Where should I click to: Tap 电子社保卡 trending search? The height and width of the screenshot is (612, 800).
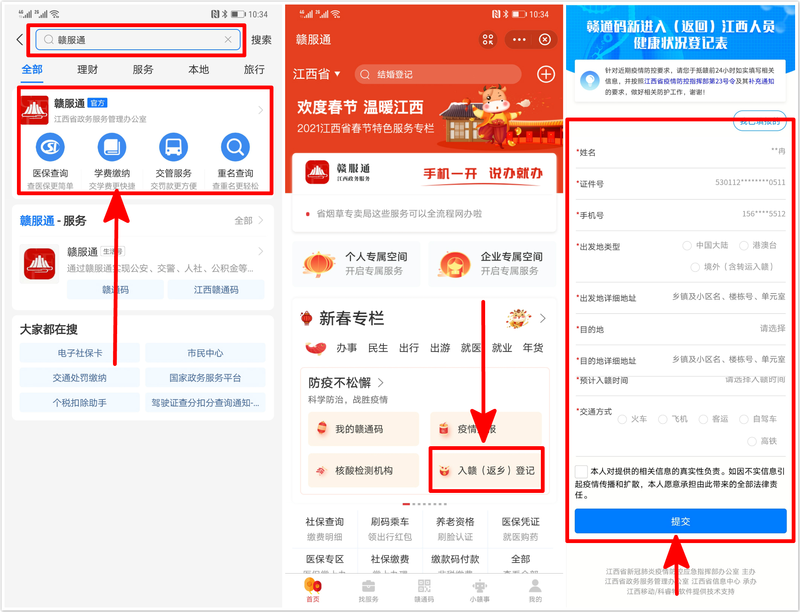(80, 353)
